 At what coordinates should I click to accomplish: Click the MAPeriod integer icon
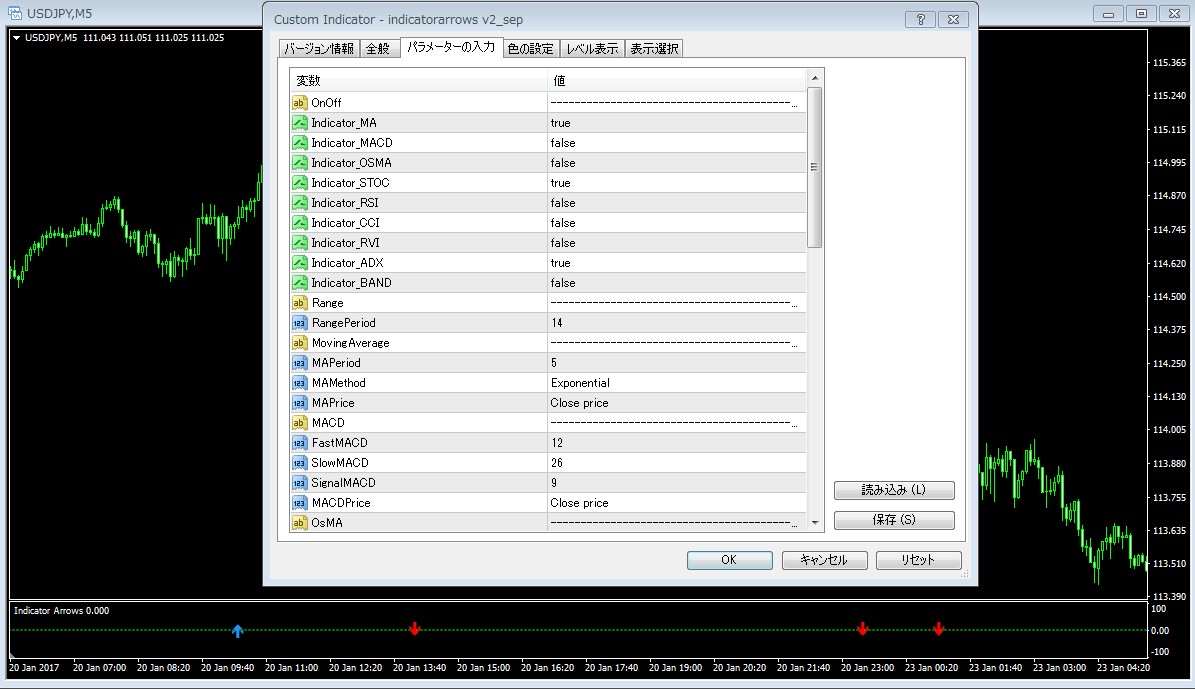click(300, 363)
